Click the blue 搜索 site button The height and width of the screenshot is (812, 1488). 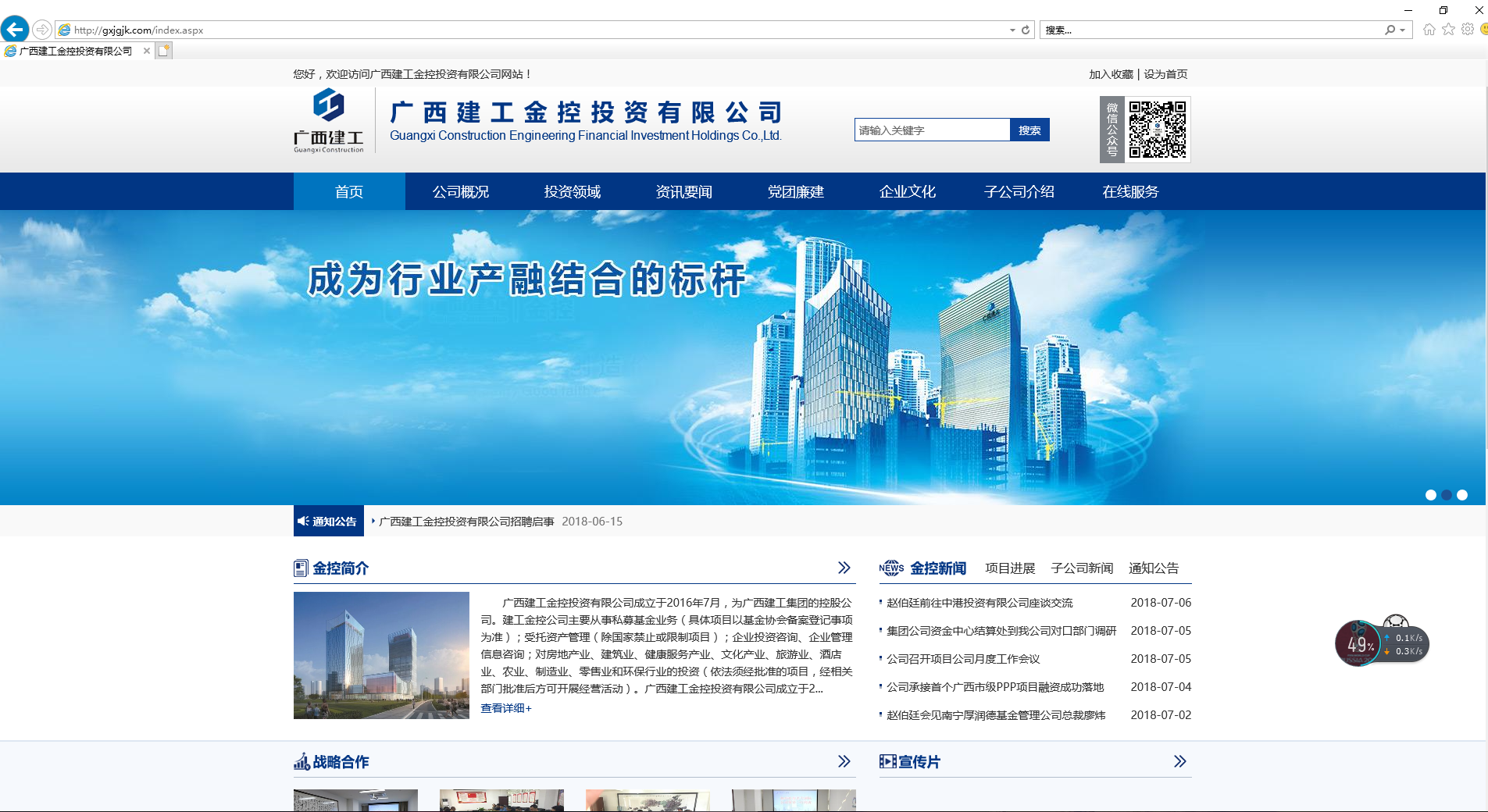(x=1029, y=130)
